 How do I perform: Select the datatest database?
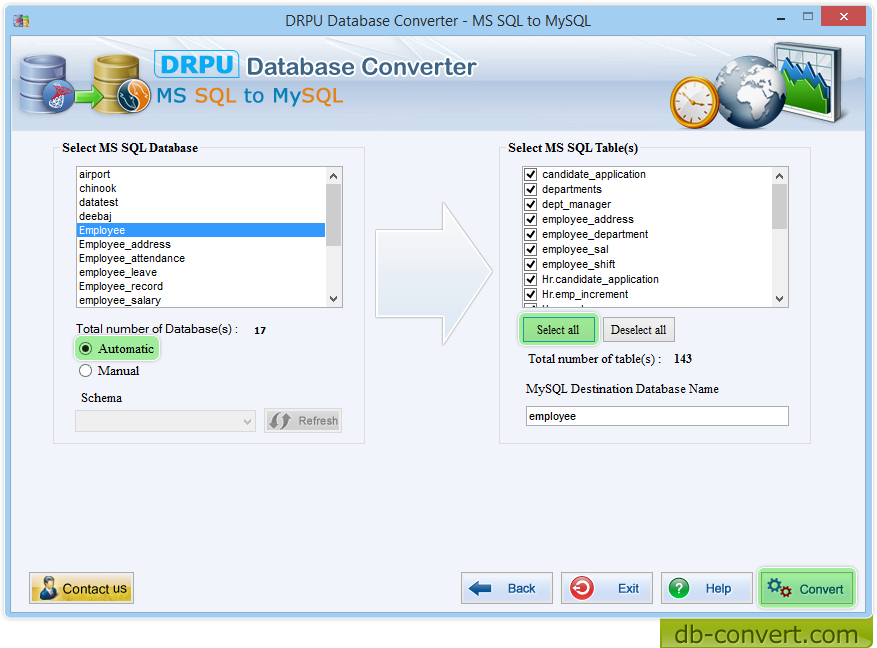[200, 202]
